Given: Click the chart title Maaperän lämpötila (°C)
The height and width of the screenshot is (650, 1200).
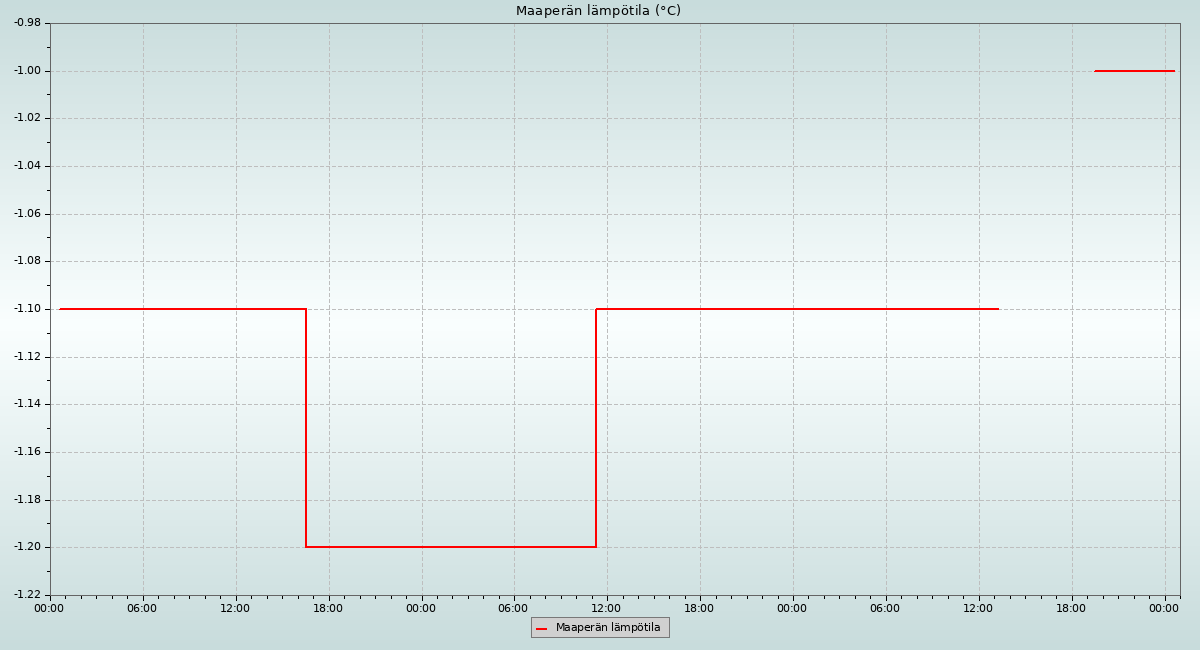Looking at the screenshot, I should [x=598, y=11].
